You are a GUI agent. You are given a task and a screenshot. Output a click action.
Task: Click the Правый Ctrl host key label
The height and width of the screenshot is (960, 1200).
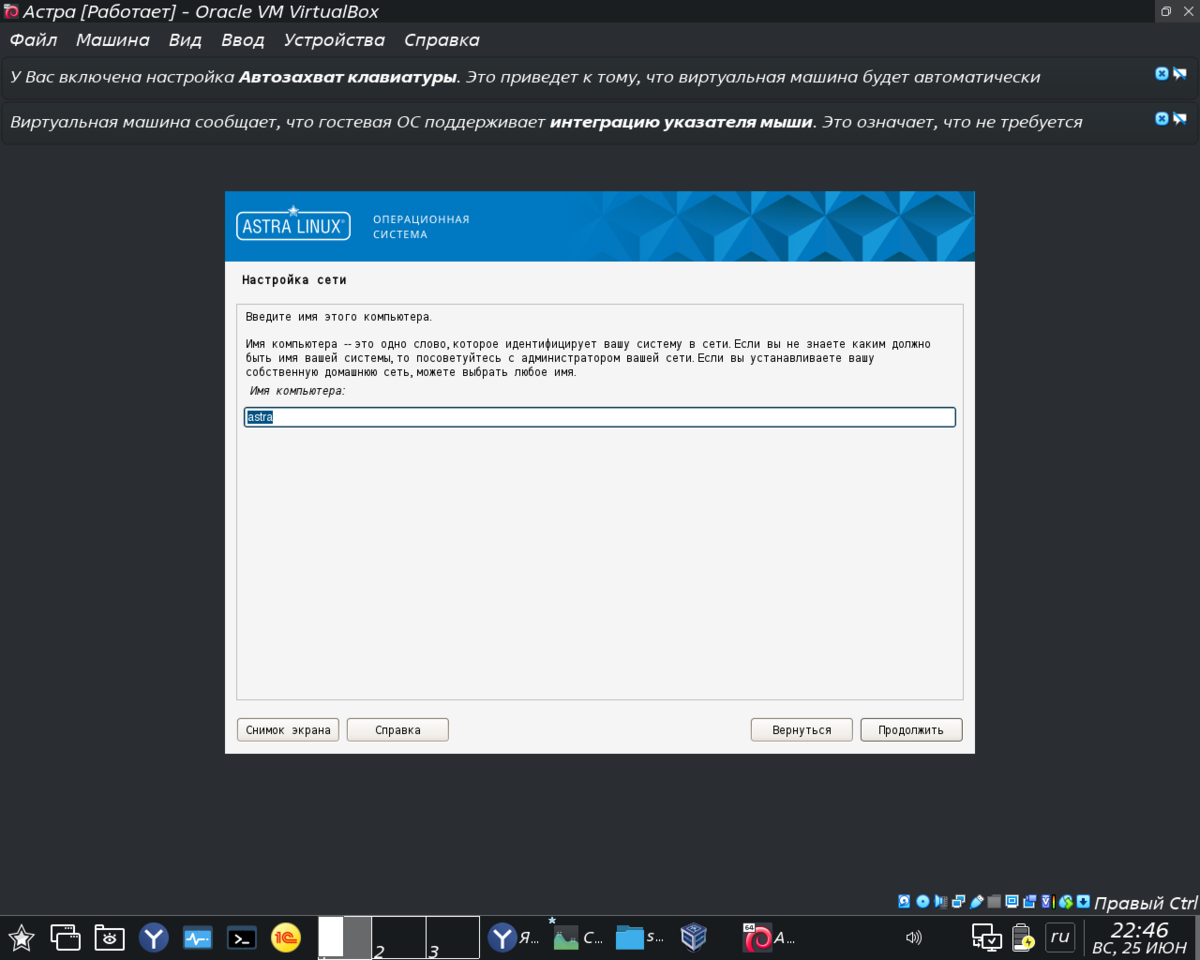click(1146, 902)
